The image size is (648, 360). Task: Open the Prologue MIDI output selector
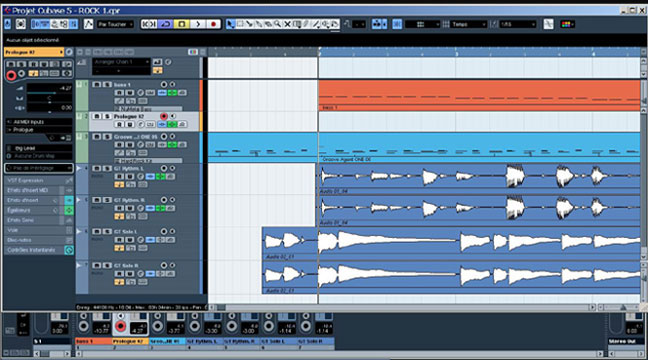[40, 130]
